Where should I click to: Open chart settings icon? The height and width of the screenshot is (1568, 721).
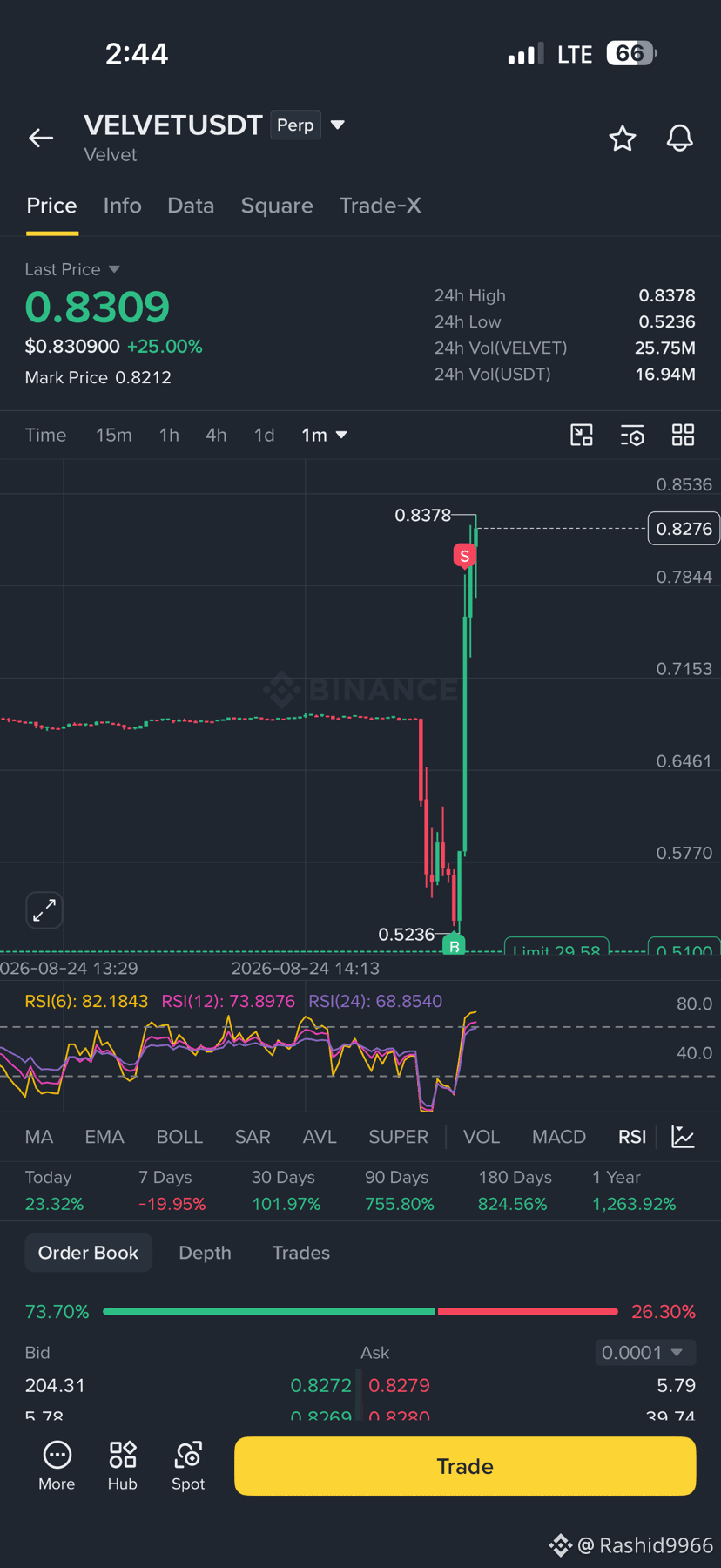[632, 436]
